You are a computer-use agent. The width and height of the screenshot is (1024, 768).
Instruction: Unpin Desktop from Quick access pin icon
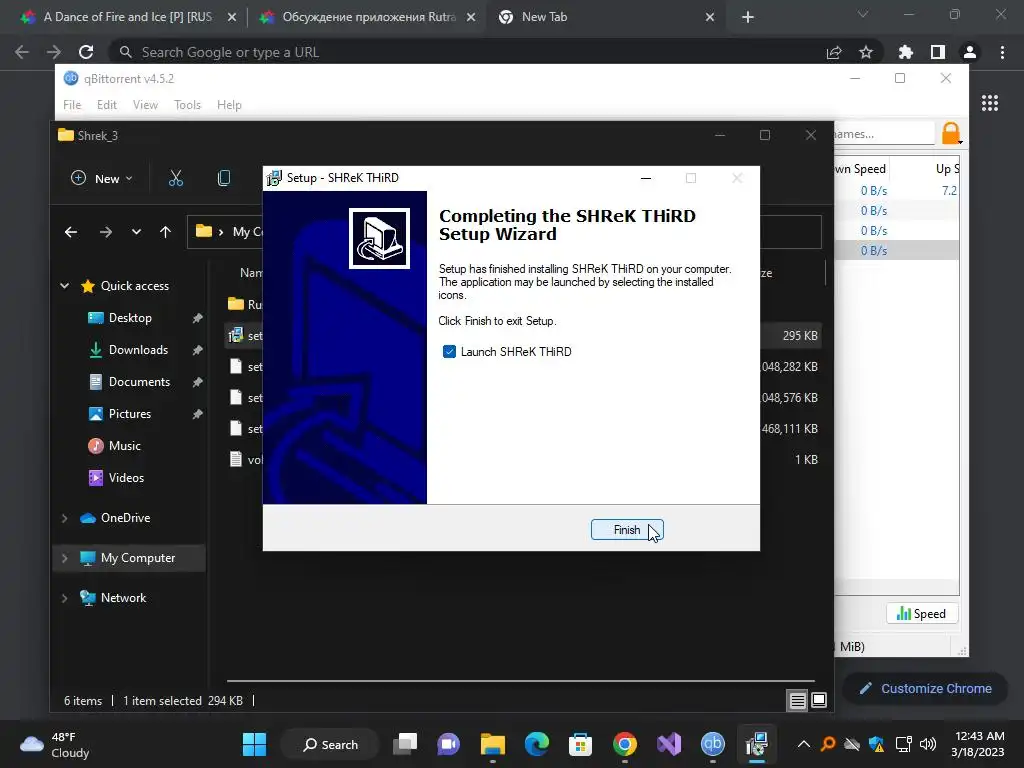point(197,318)
